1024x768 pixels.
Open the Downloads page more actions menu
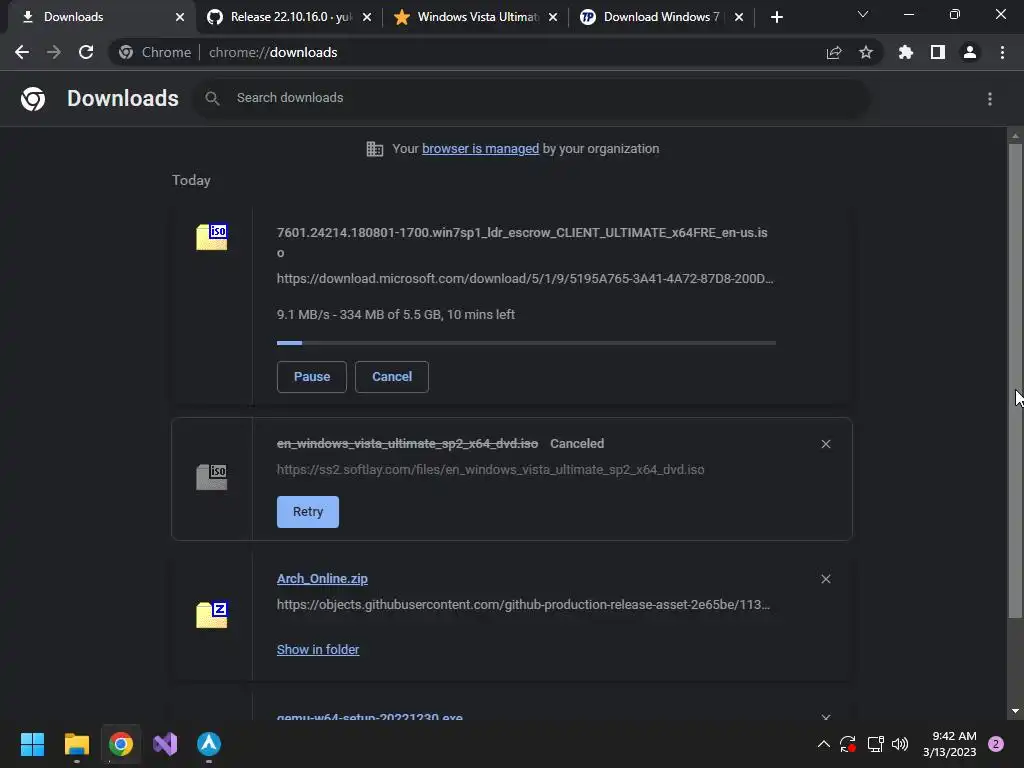[x=990, y=99]
